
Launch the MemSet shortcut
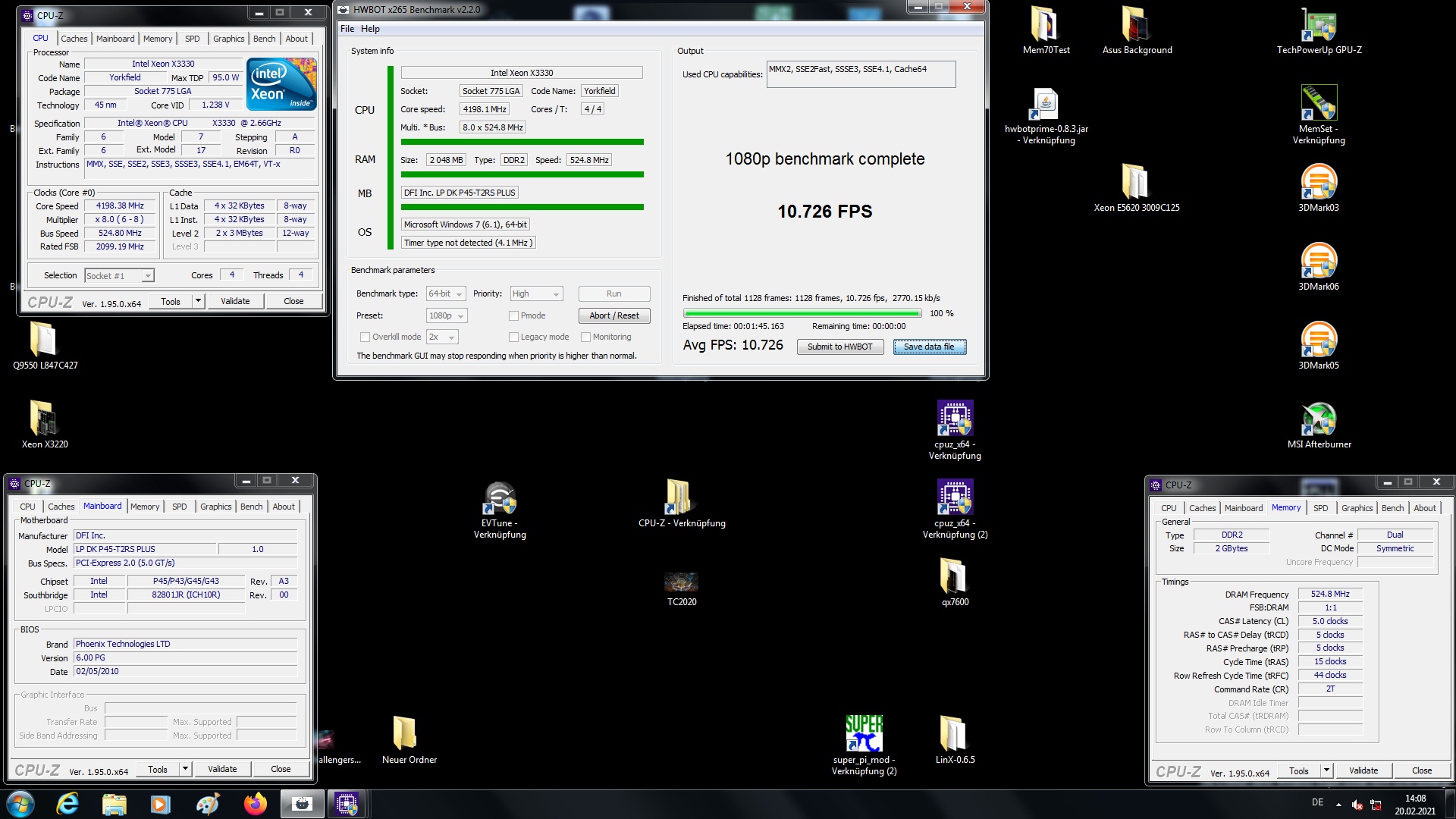(x=1319, y=115)
